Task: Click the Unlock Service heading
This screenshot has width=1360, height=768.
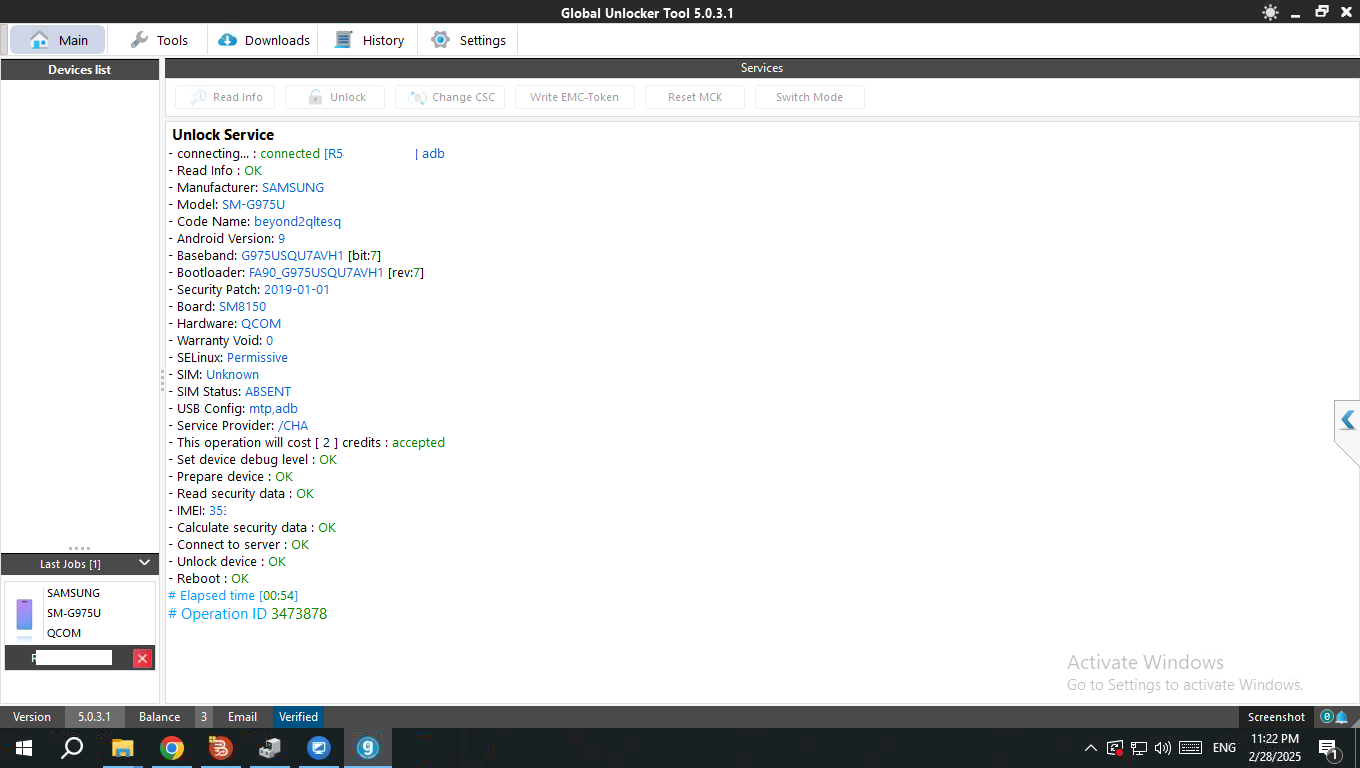Action: pos(223,135)
